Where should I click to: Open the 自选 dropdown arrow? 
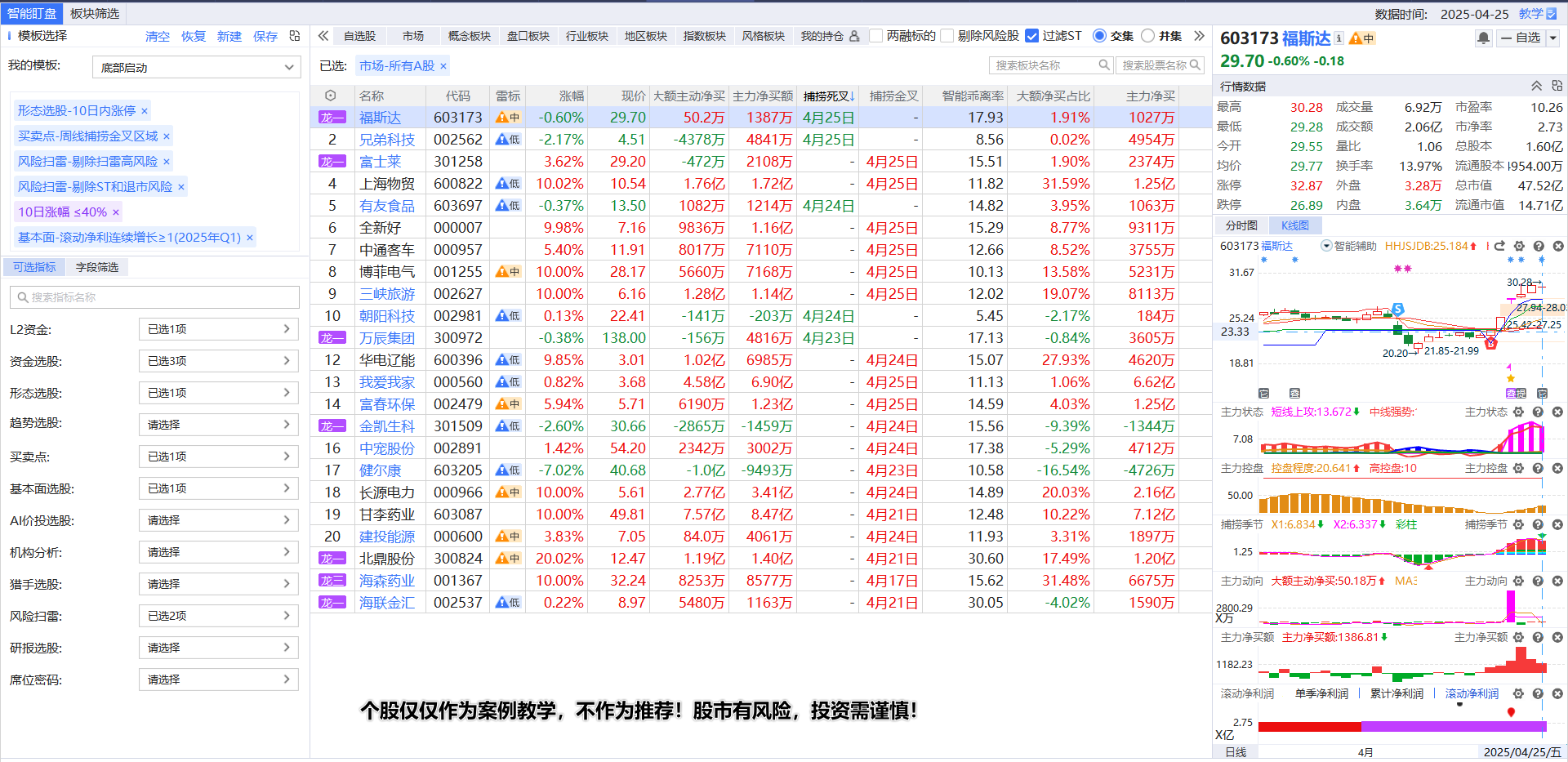[1552, 38]
